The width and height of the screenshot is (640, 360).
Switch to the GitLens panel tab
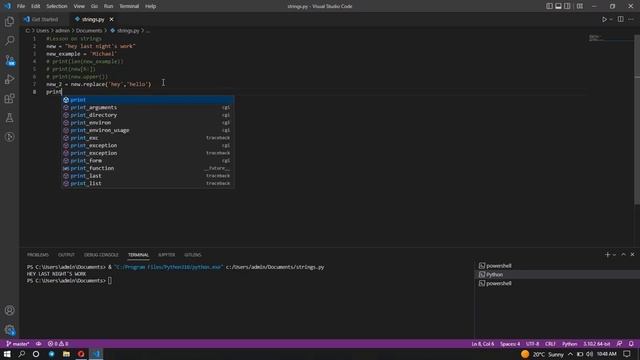[x=193, y=255]
